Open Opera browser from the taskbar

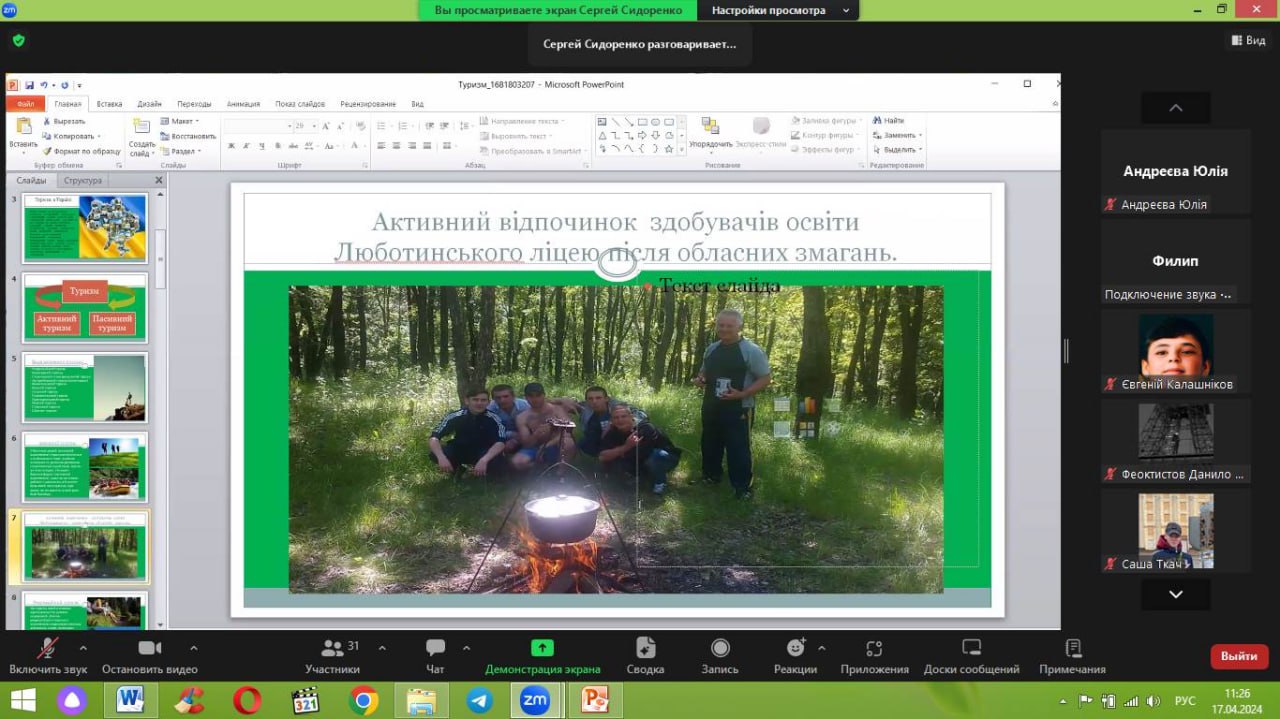point(247,700)
